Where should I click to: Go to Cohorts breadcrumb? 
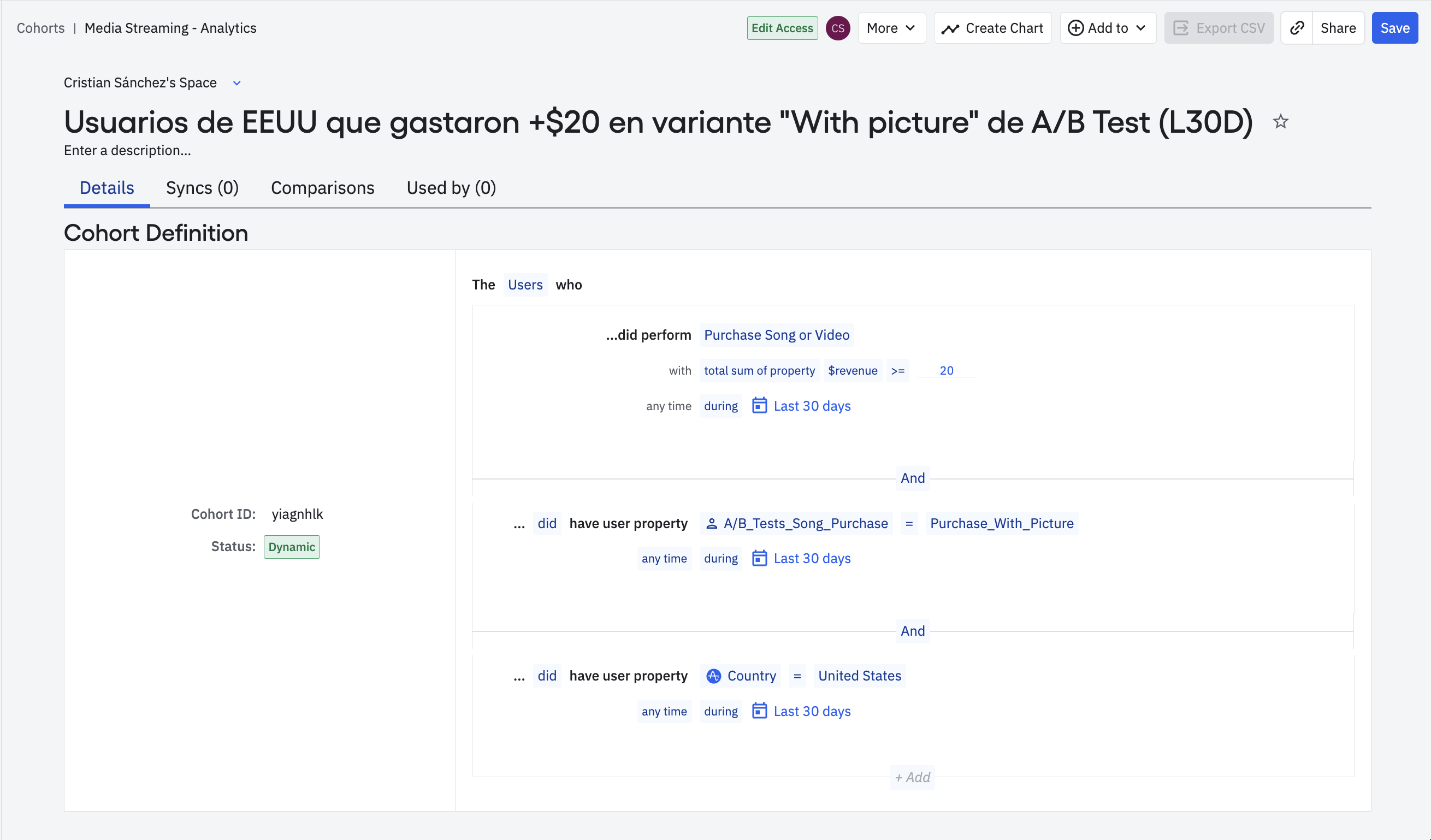coord(40,28)
